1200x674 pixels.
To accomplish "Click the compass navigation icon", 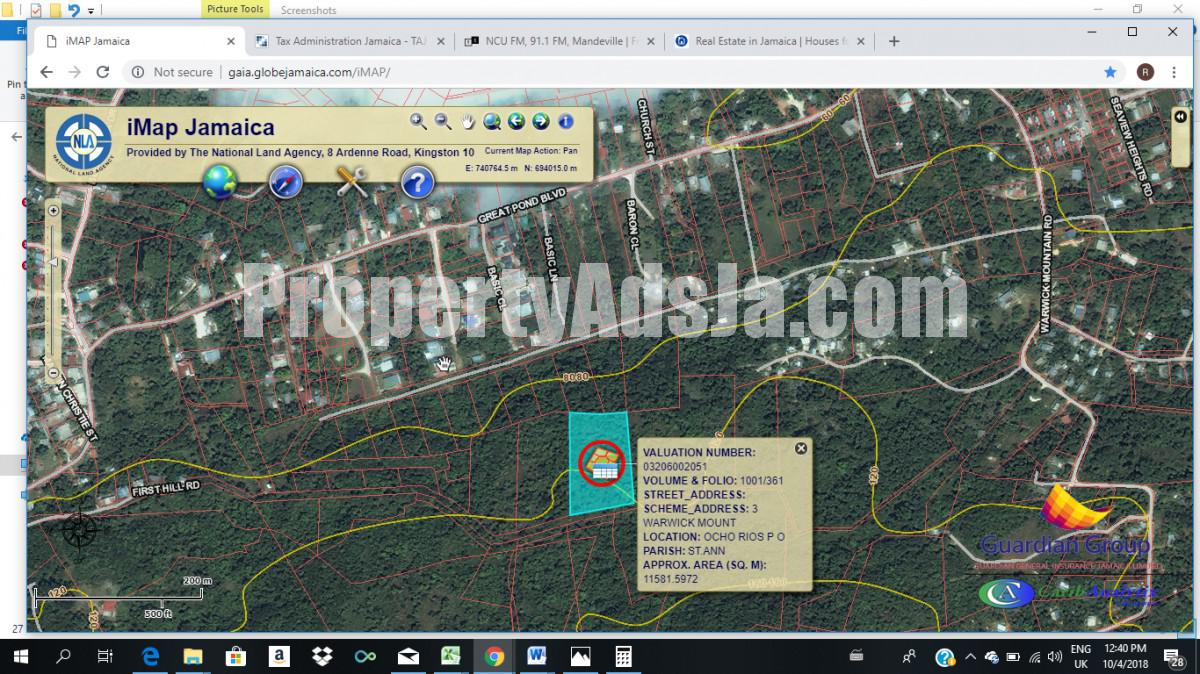I will [286, 182].
